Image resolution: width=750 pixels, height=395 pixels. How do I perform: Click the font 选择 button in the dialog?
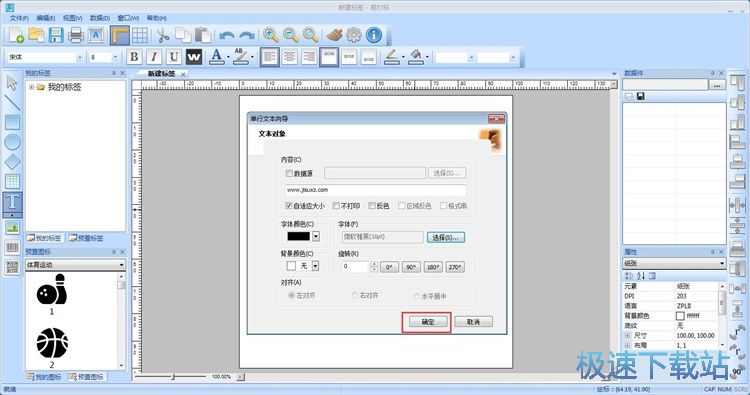pyautogui.click(x=446, y=237)
